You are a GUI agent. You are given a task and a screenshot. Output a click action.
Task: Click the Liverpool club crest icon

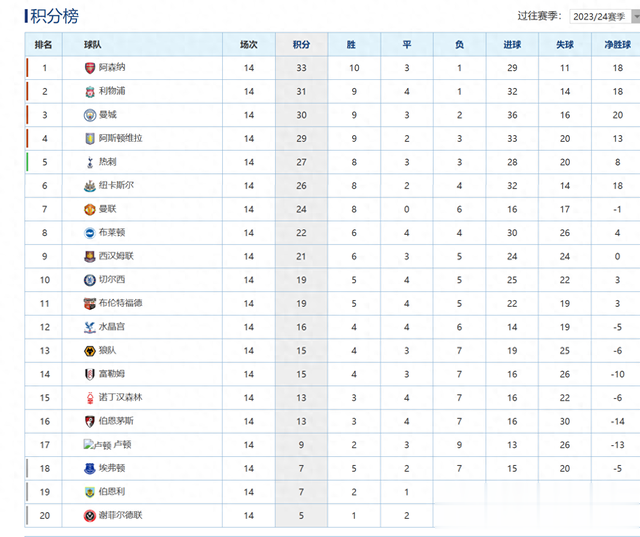tap(90, 91)
